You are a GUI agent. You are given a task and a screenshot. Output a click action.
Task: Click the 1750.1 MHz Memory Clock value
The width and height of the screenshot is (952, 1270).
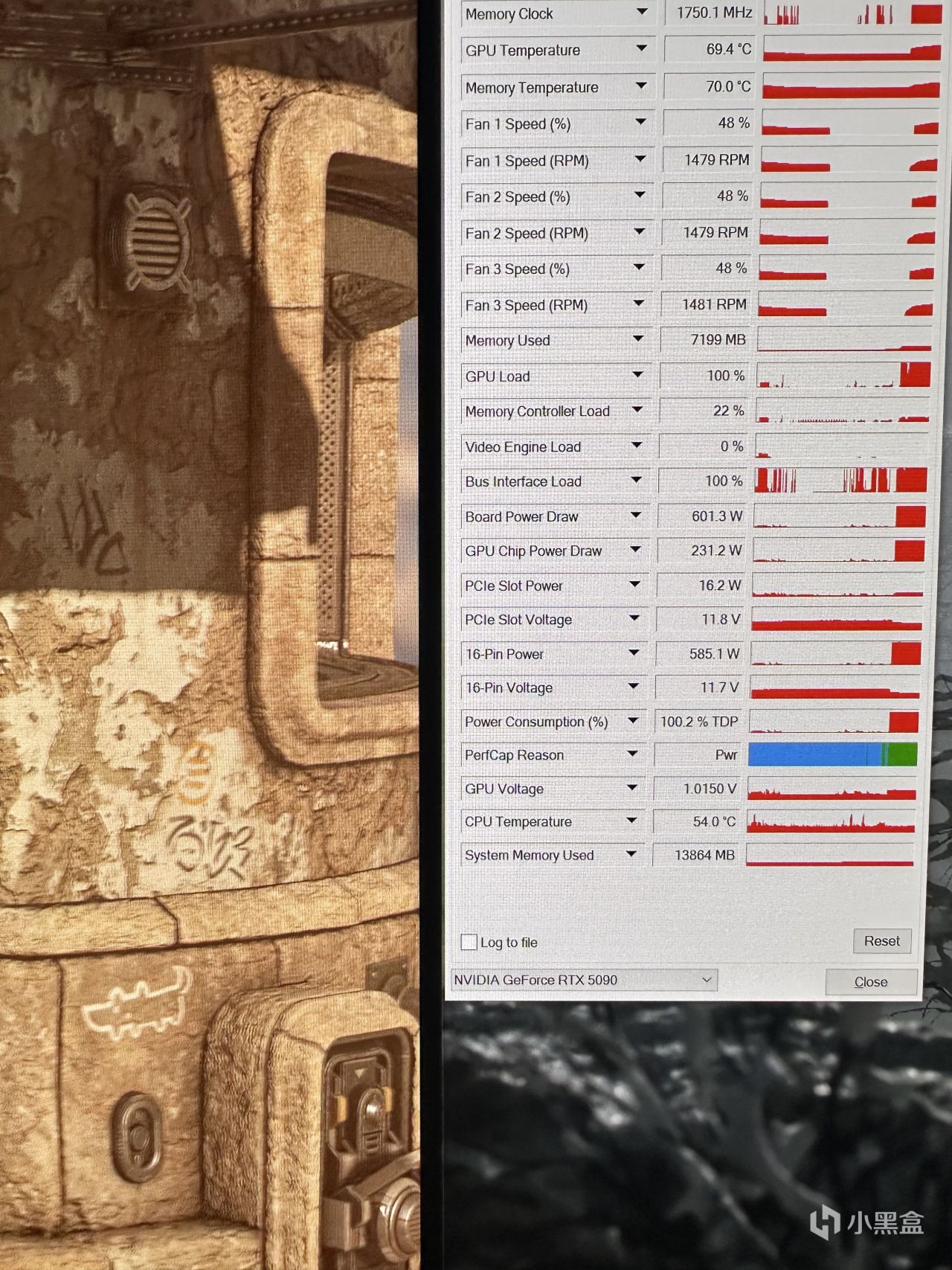[x=710, y=13]
